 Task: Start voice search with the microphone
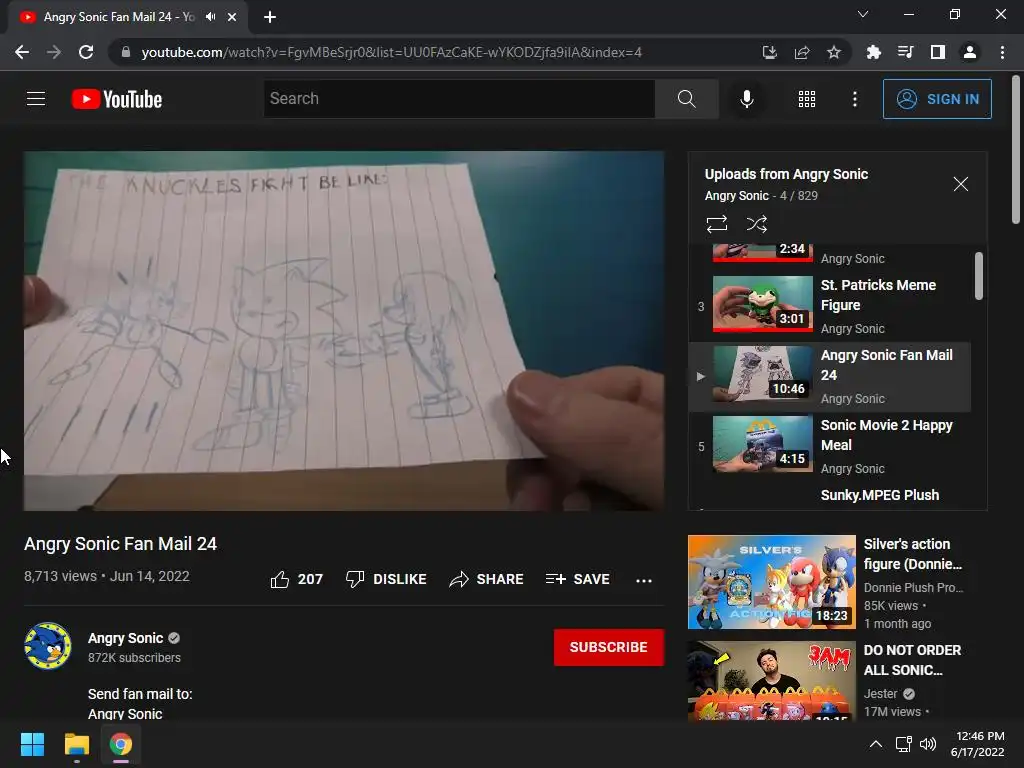747,99
